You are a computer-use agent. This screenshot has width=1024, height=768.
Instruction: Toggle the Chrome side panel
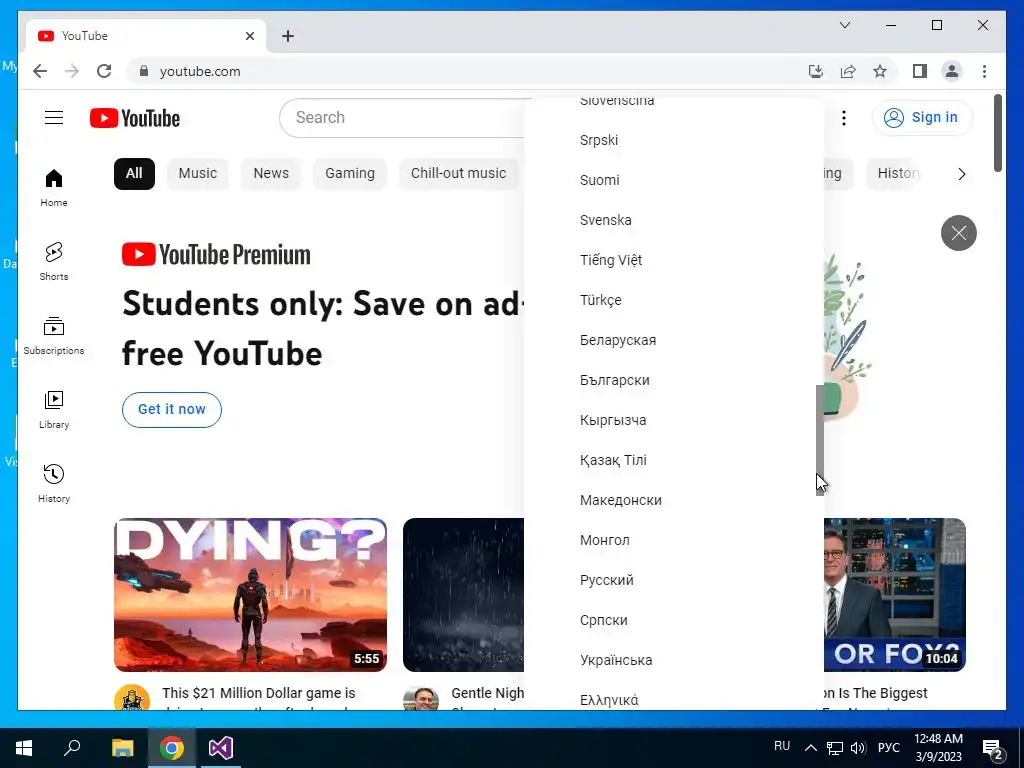tap(920, 71)
